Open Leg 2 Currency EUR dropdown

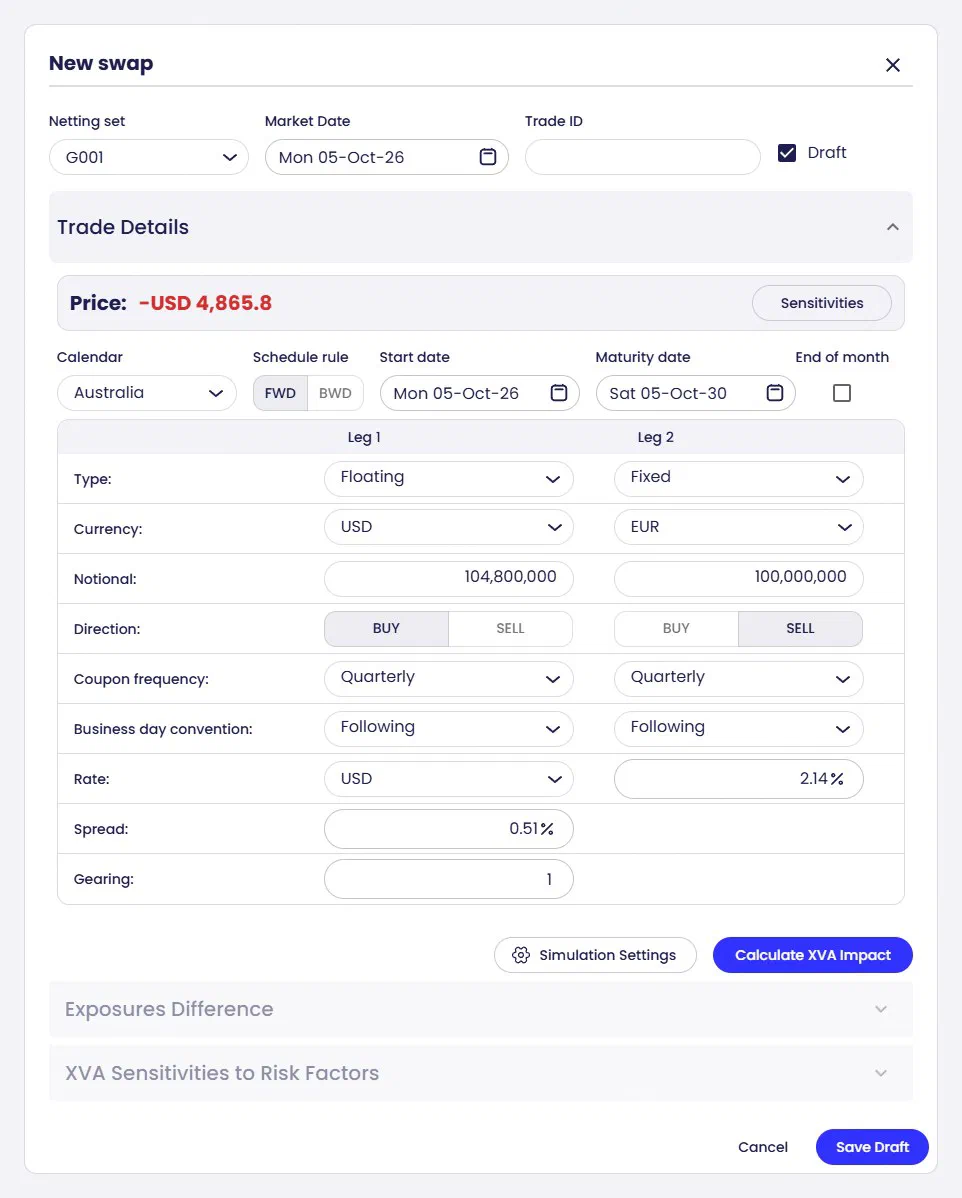(739, 527)
